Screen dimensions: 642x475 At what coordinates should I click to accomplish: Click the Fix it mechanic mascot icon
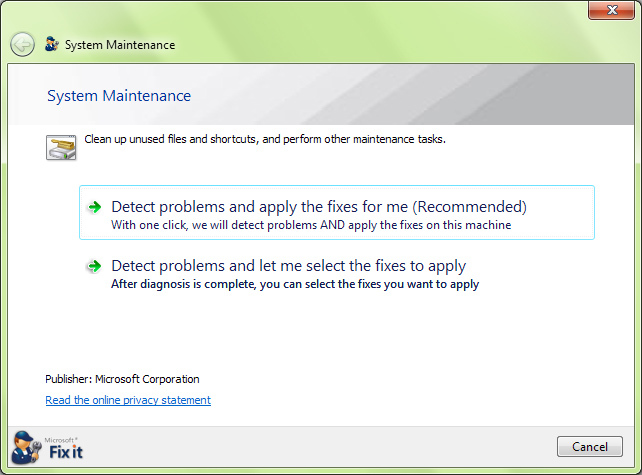(x=26, y=447)
